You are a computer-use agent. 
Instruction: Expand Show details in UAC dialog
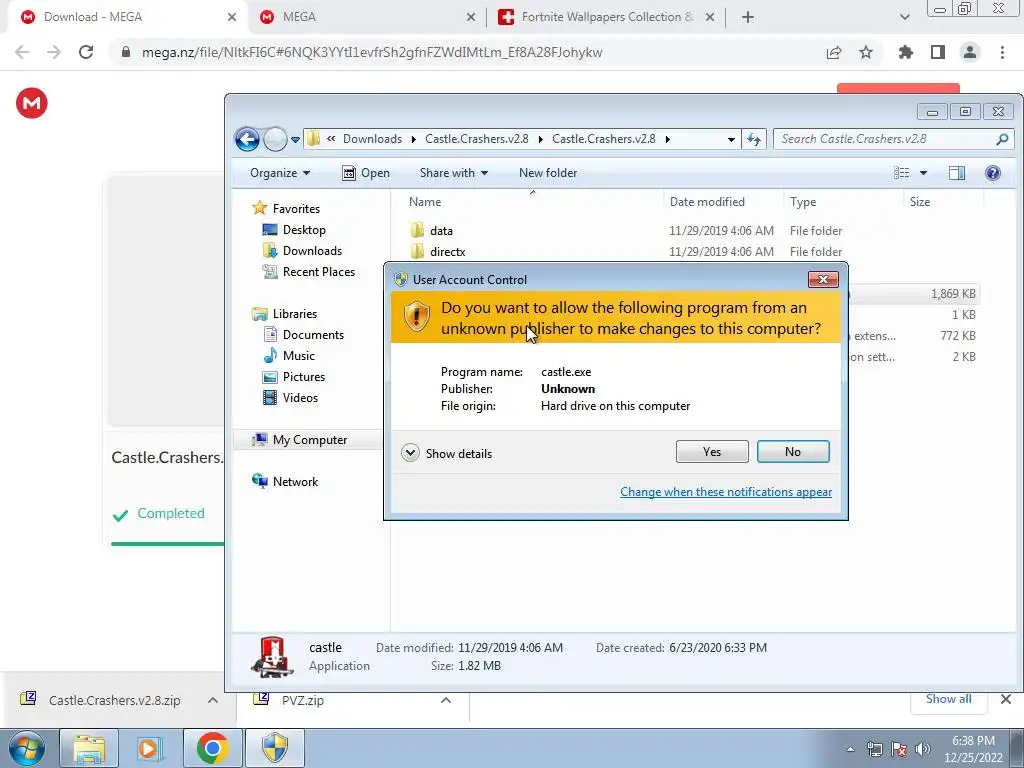pyautogui.click(x=447, y=453)
